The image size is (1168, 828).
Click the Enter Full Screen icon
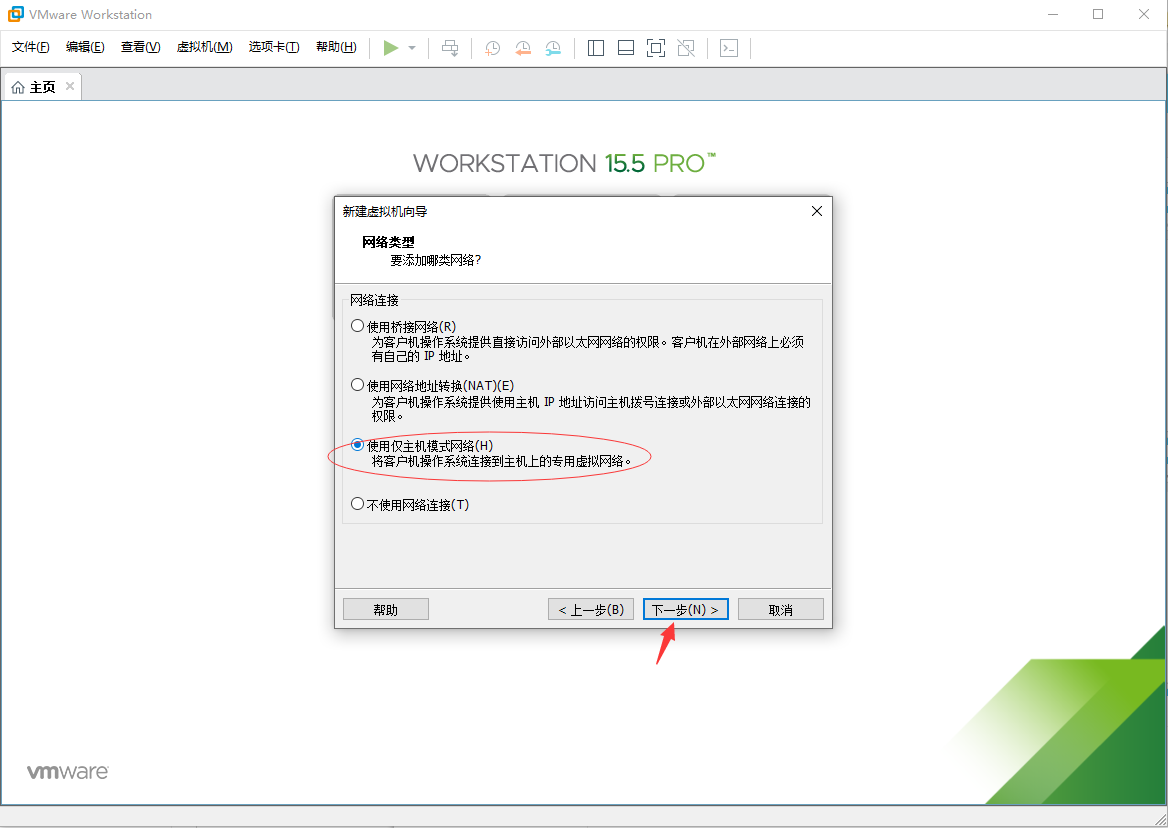656,48
